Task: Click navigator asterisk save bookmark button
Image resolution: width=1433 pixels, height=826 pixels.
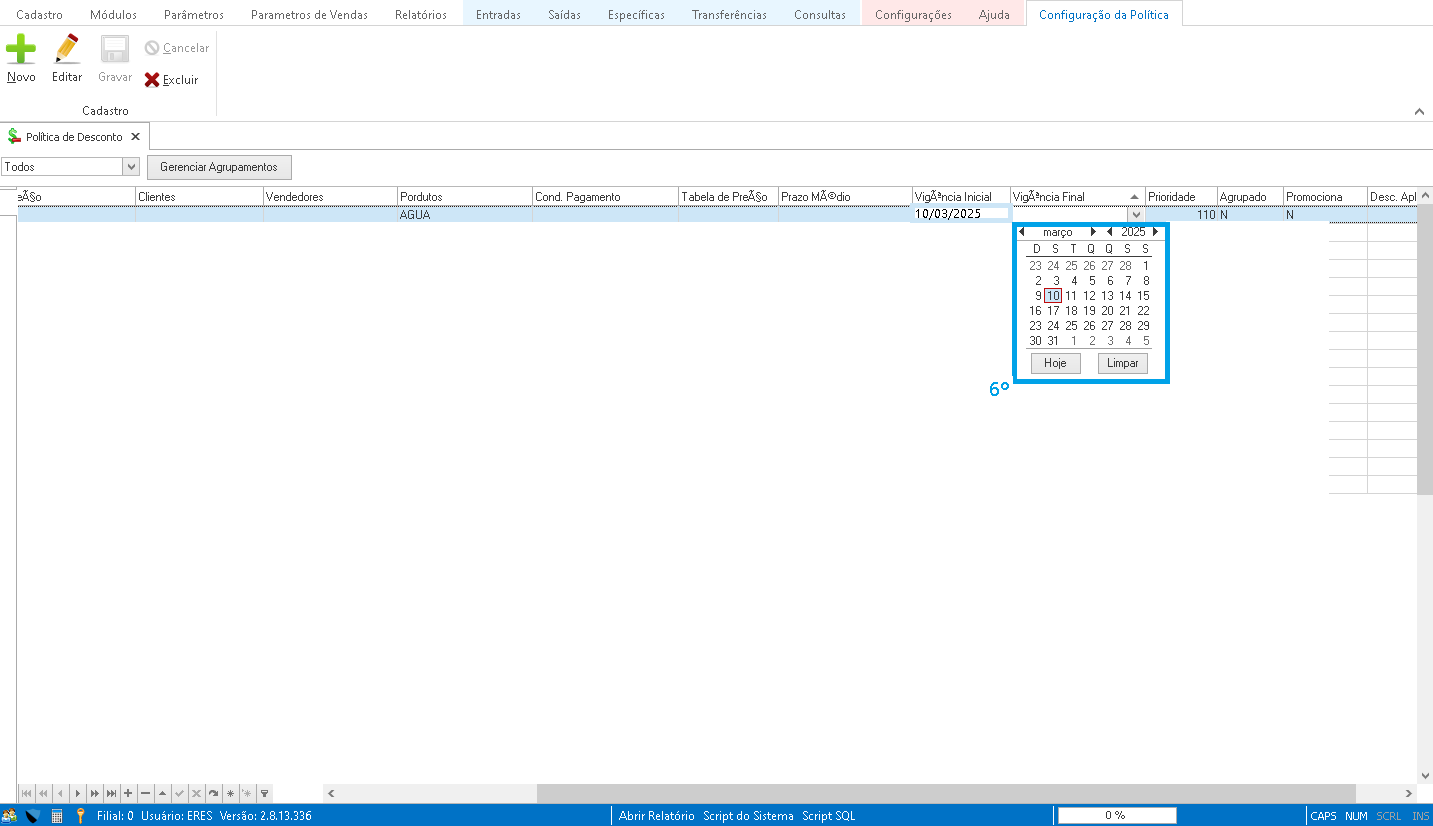Action: pos(230,793)
